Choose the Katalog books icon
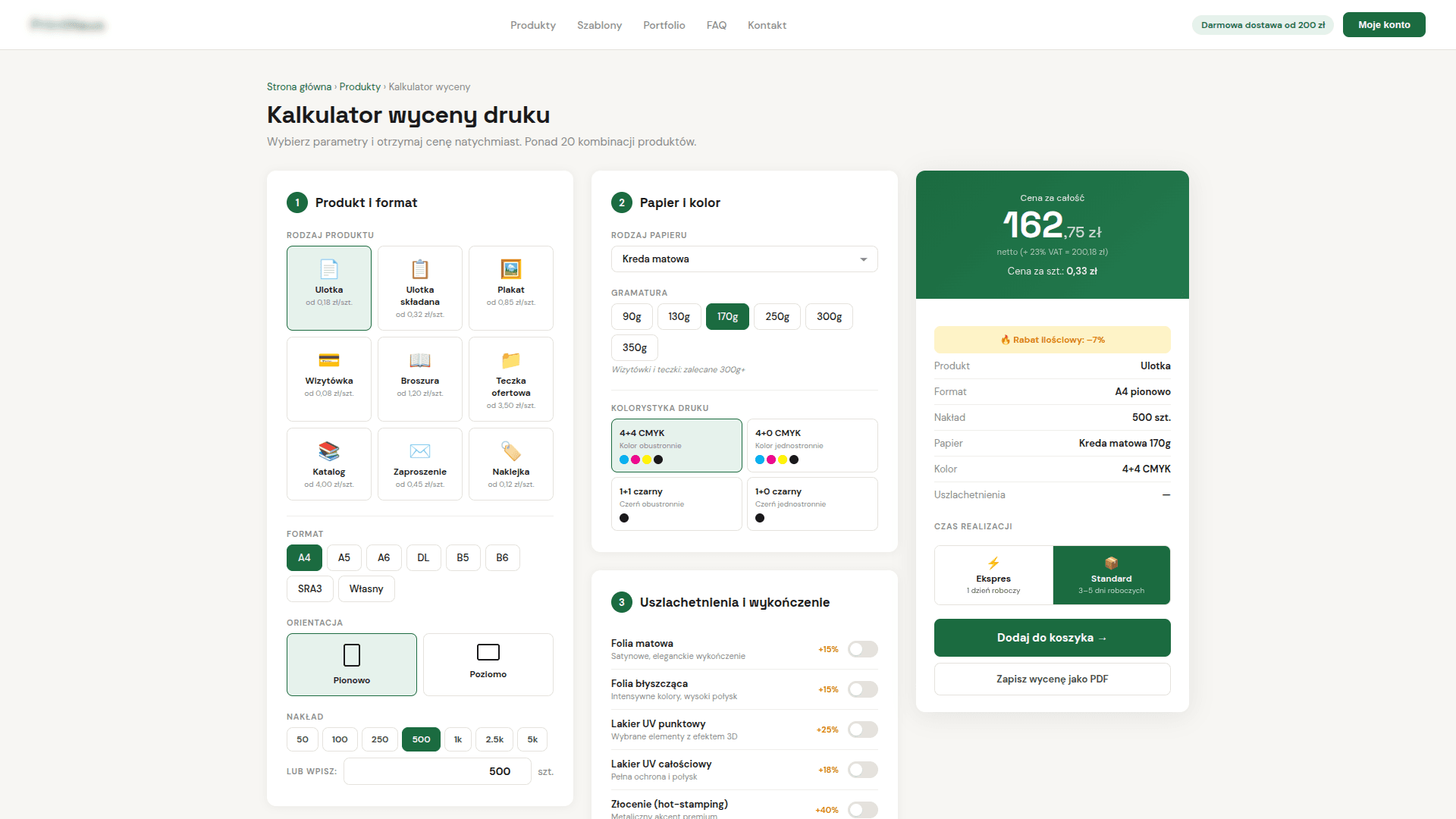This screenshot has width=1456, height=819. coord(328,451)
